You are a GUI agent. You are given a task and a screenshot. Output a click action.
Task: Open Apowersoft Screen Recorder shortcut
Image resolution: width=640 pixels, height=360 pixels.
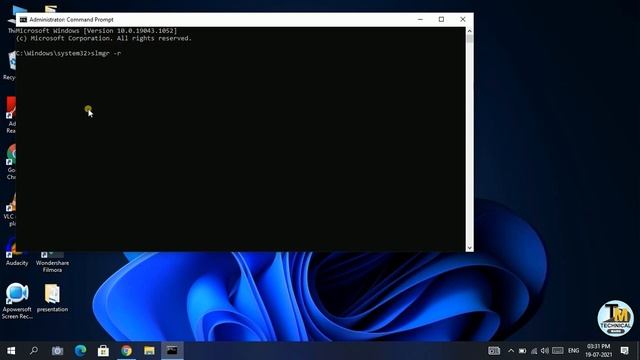[x=17, y=301]
